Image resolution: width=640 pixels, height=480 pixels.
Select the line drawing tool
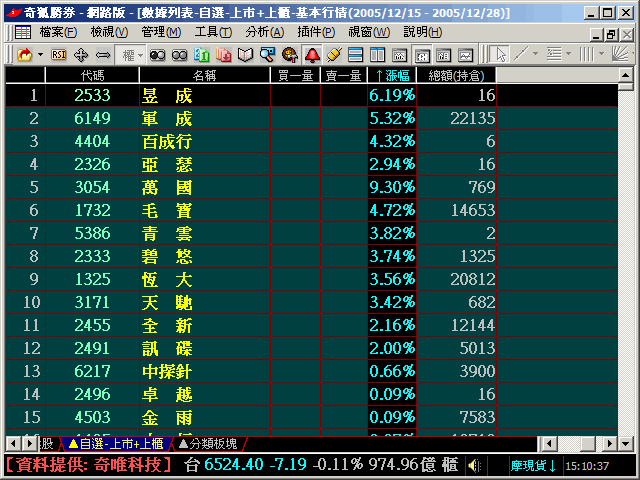(x=521, y=54)
